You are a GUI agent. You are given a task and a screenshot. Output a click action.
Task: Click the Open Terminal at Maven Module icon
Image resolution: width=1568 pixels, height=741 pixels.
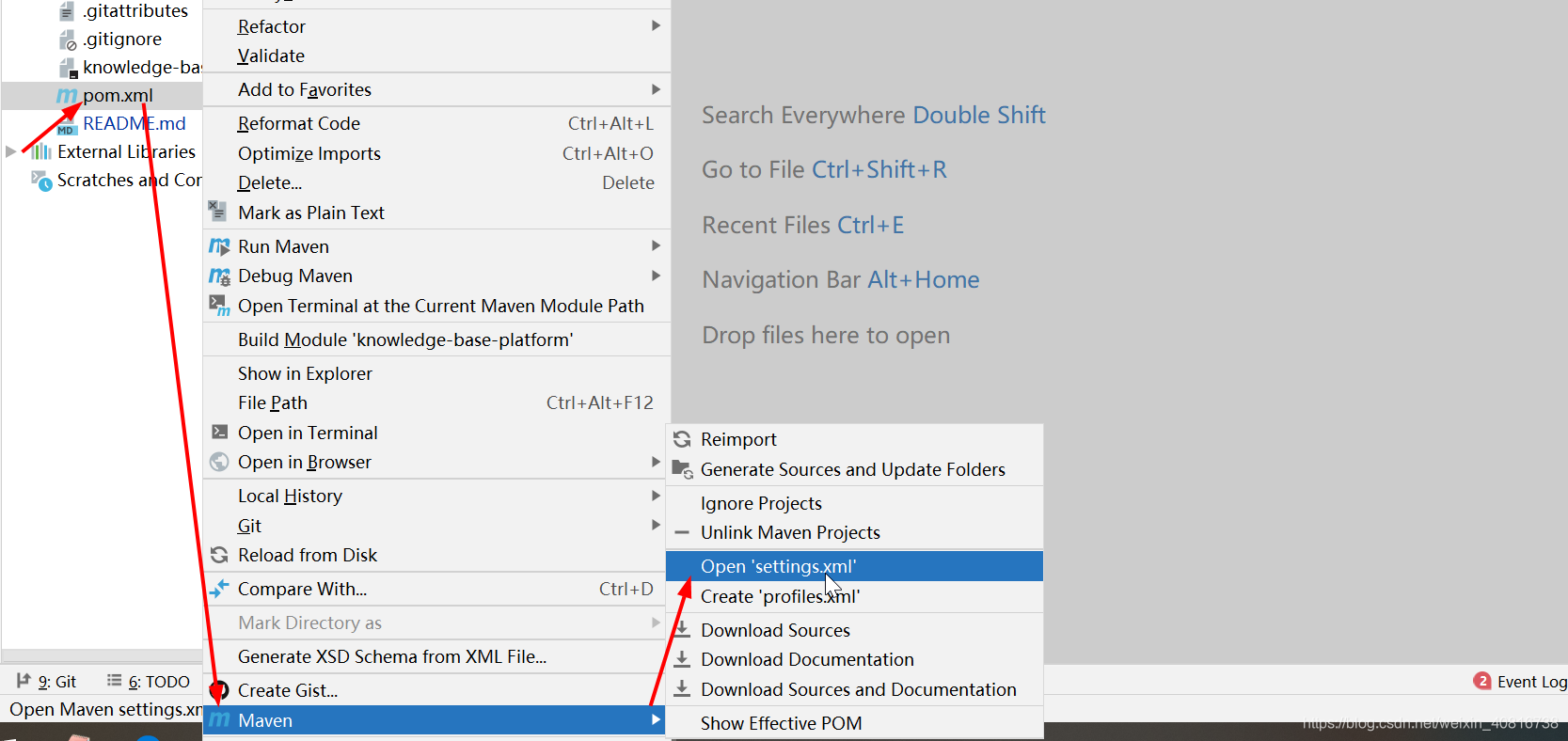[x=219, y=306]
